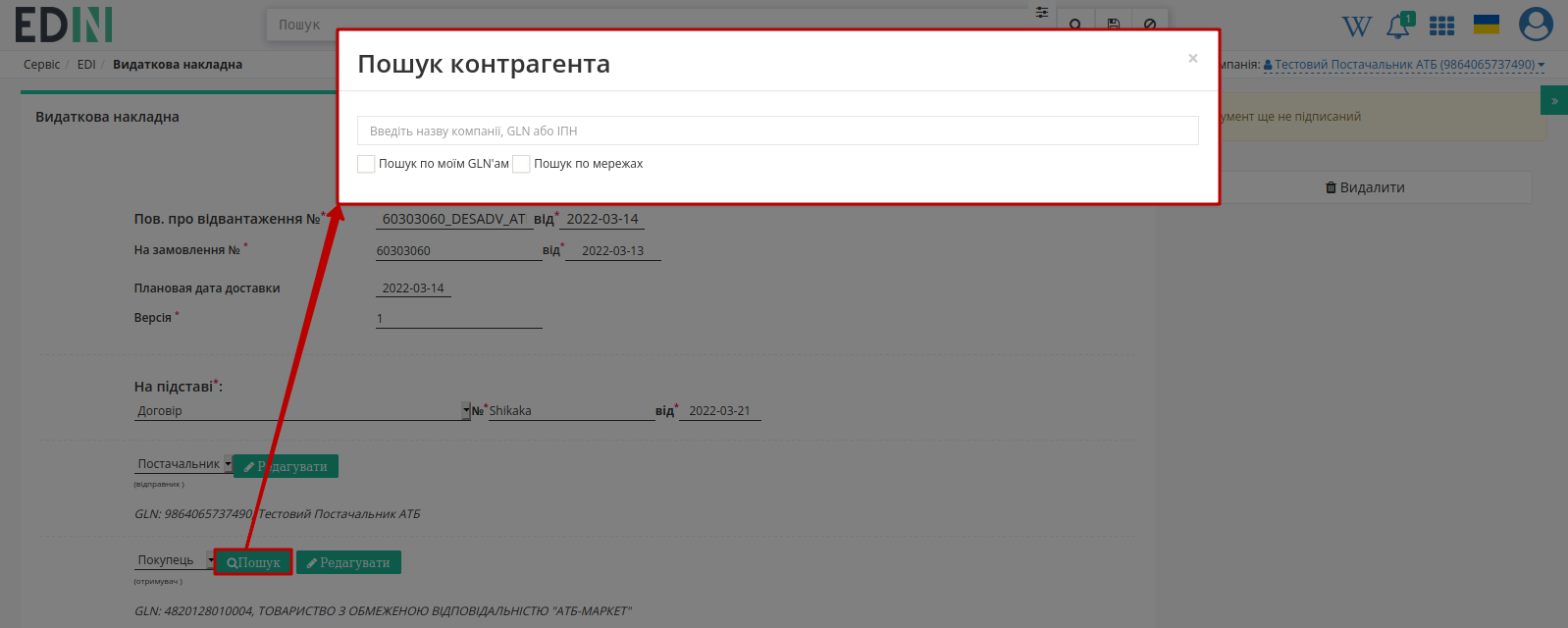1568x628 pixels.
Task: Click the magnifier search icon in top toolbar
Action: coord(1075,24)
